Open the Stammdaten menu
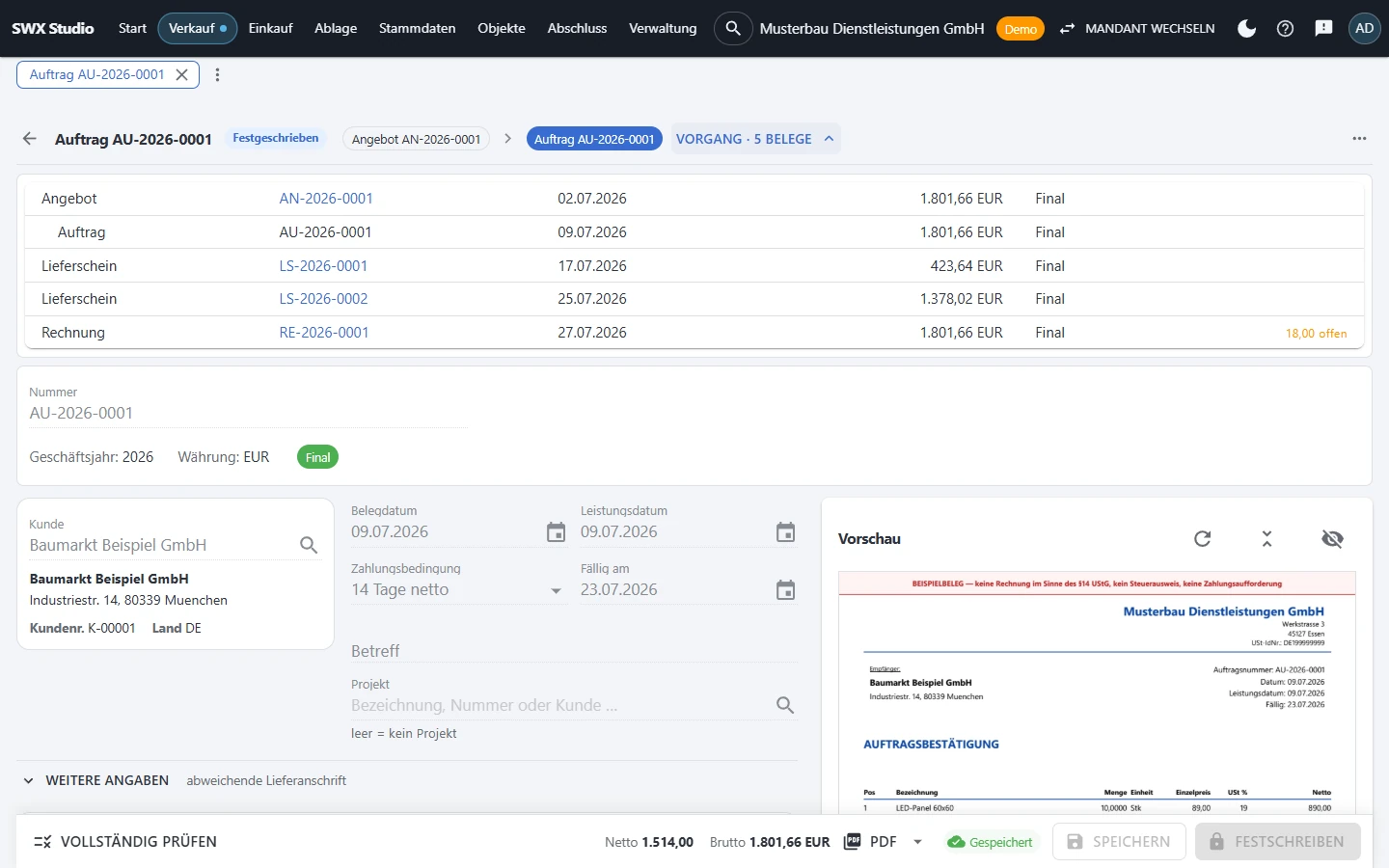The width and height of the screenshot is (1389, 868). point(417,29)
